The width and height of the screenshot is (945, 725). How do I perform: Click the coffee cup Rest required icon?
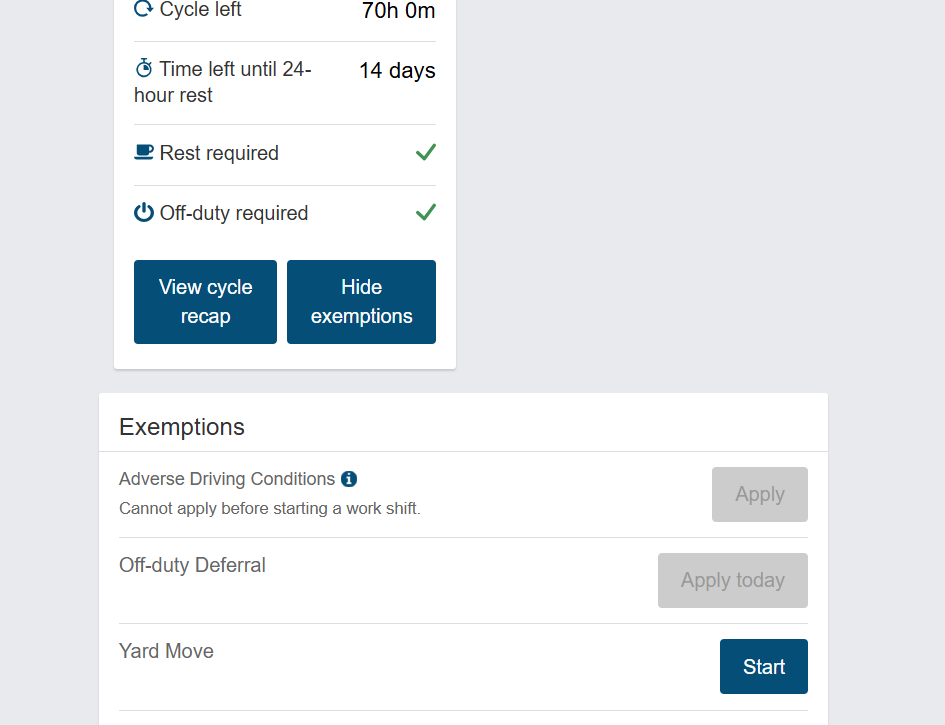click(x=143, y=152)
